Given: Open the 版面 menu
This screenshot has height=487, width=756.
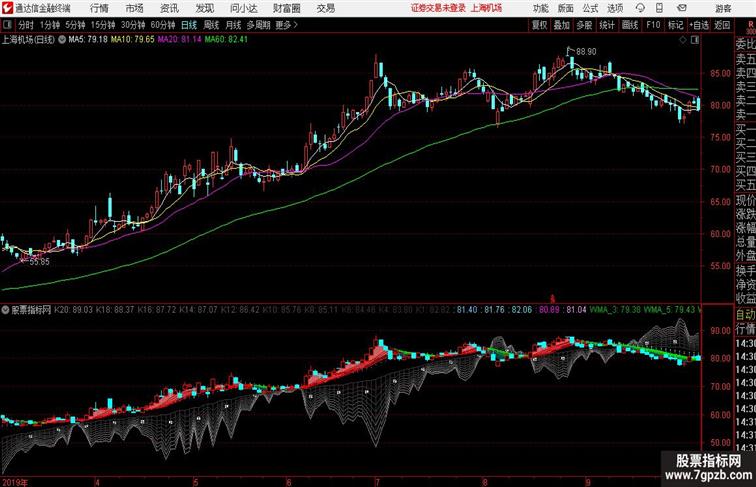Looking at the screenshot, I should [x=566, y=8].
